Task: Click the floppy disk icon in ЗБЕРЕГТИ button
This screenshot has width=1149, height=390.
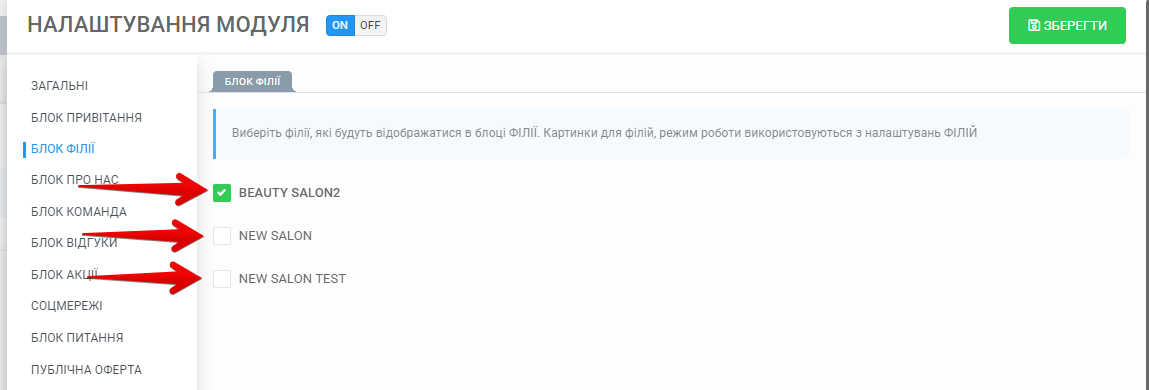Action: 1034,26
